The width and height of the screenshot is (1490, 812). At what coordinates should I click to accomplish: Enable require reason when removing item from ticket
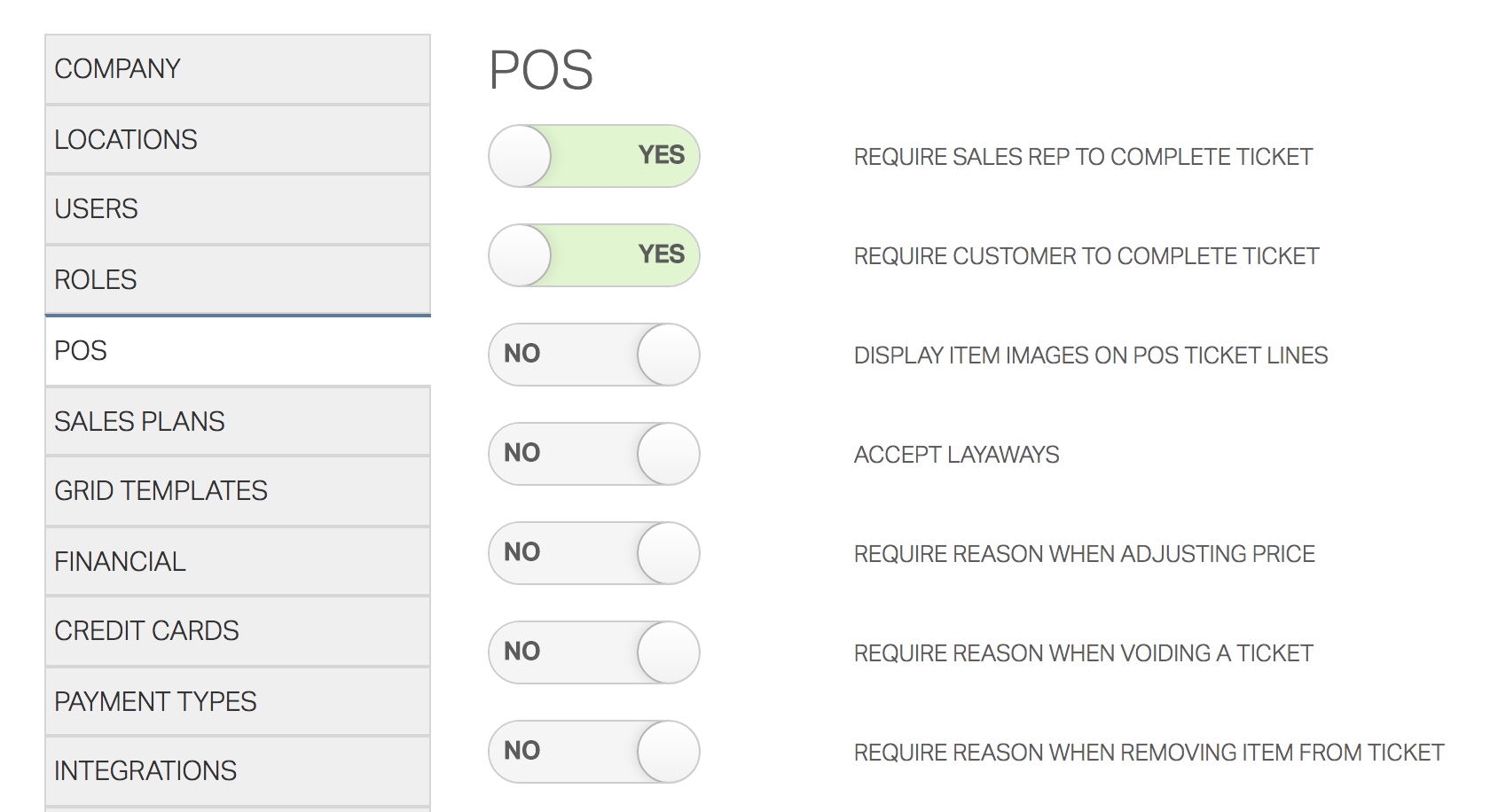coord(592,751)
